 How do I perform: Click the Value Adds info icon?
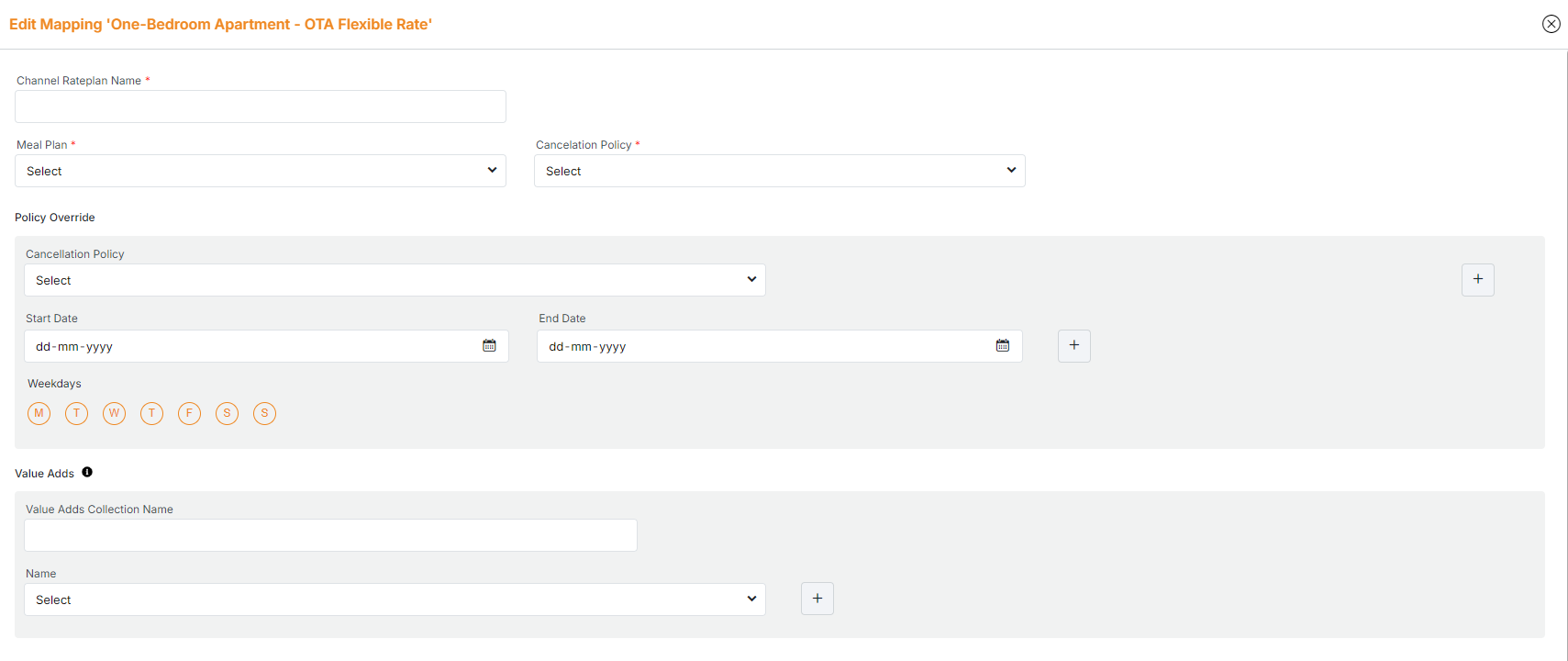(87, 473)
